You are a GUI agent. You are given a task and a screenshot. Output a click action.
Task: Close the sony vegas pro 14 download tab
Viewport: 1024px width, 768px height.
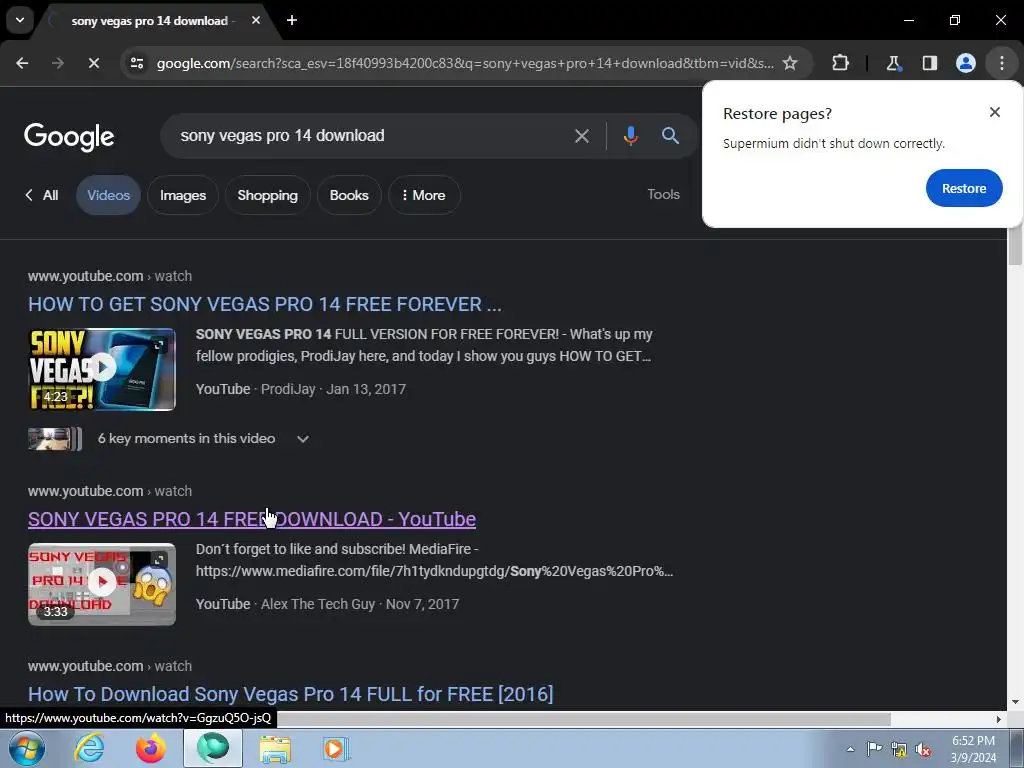pyautogui.click(x=256, y=20)
